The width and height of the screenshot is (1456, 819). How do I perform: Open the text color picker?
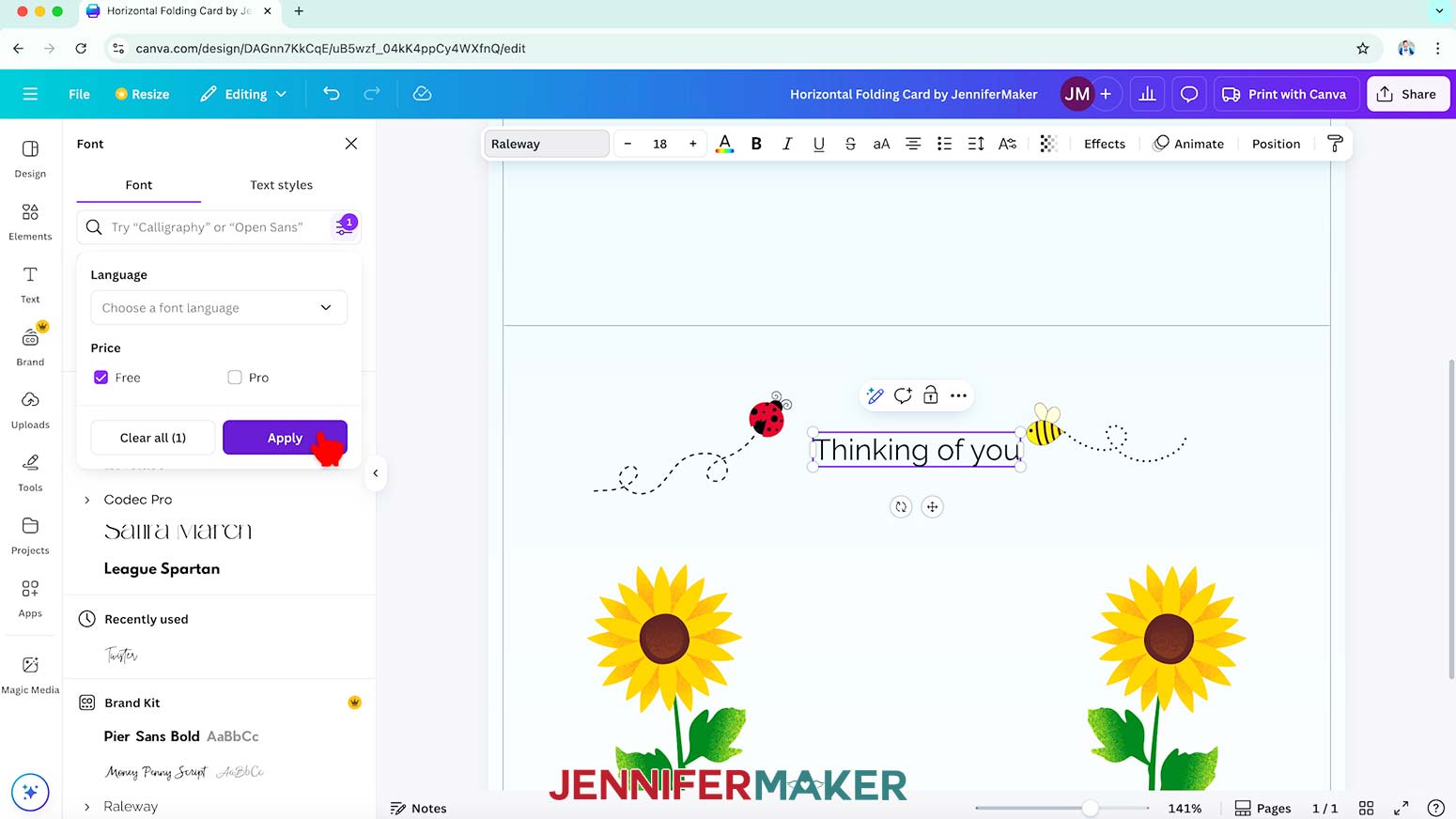click(x=724, y=144)
